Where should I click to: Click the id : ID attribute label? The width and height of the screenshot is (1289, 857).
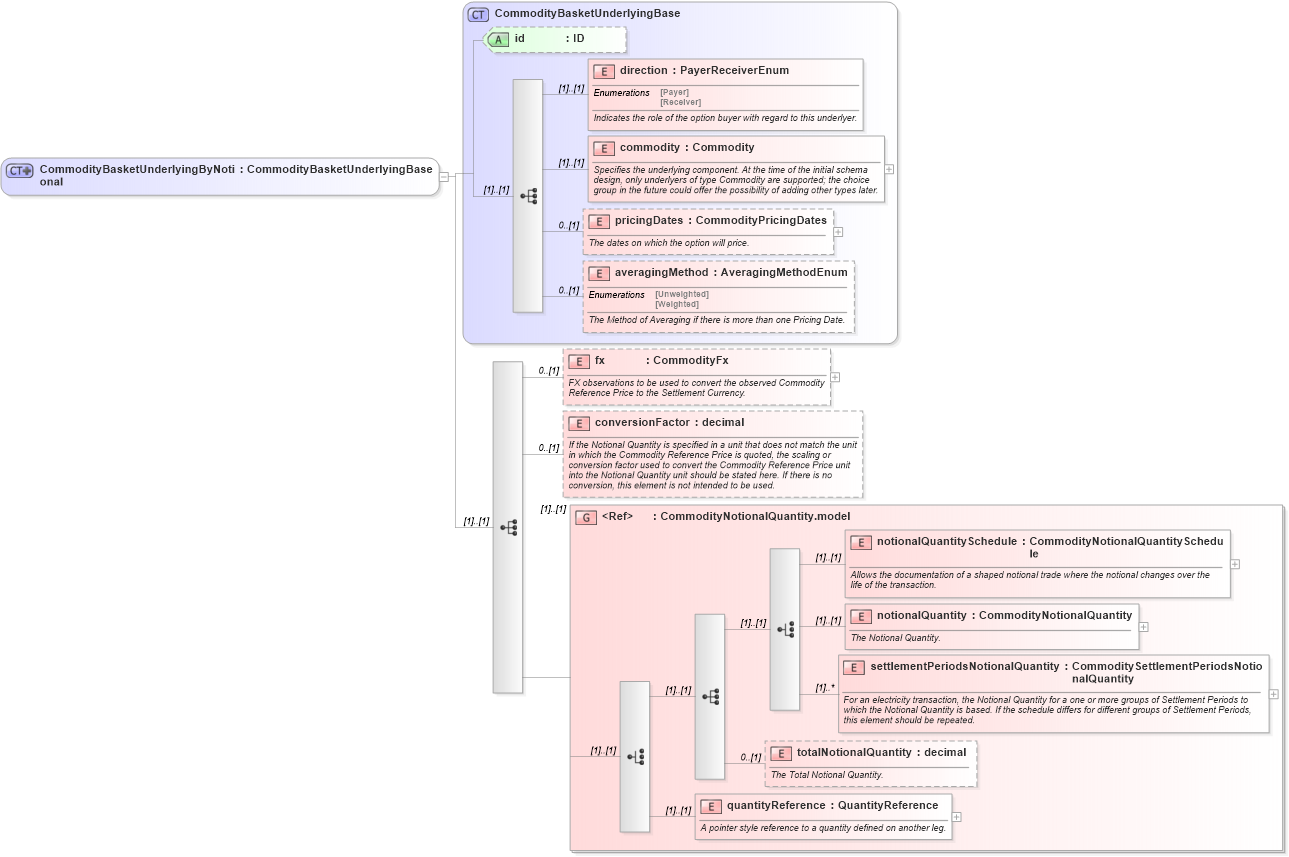(x=548, y=39)
